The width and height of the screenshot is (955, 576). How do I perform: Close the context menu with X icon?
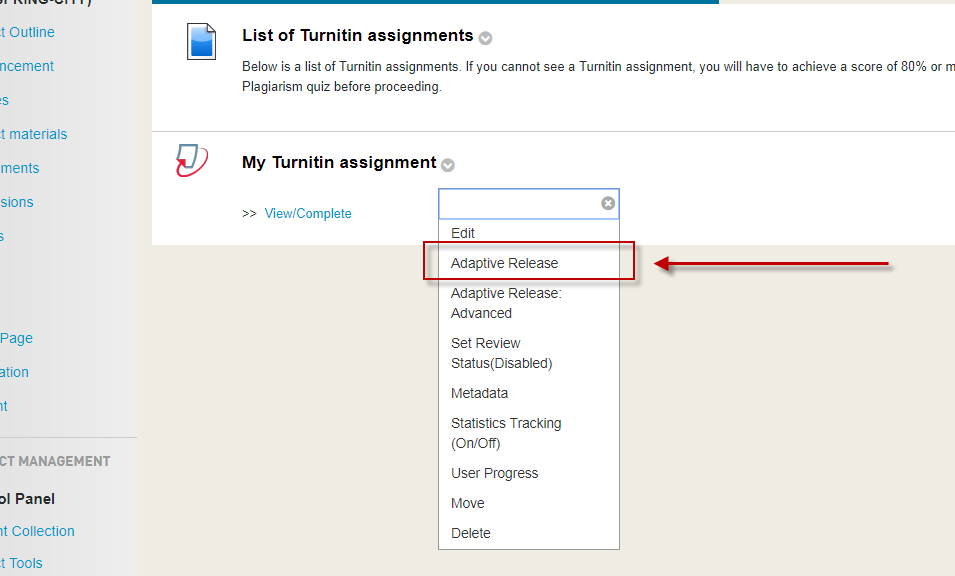tap(608, 203)
